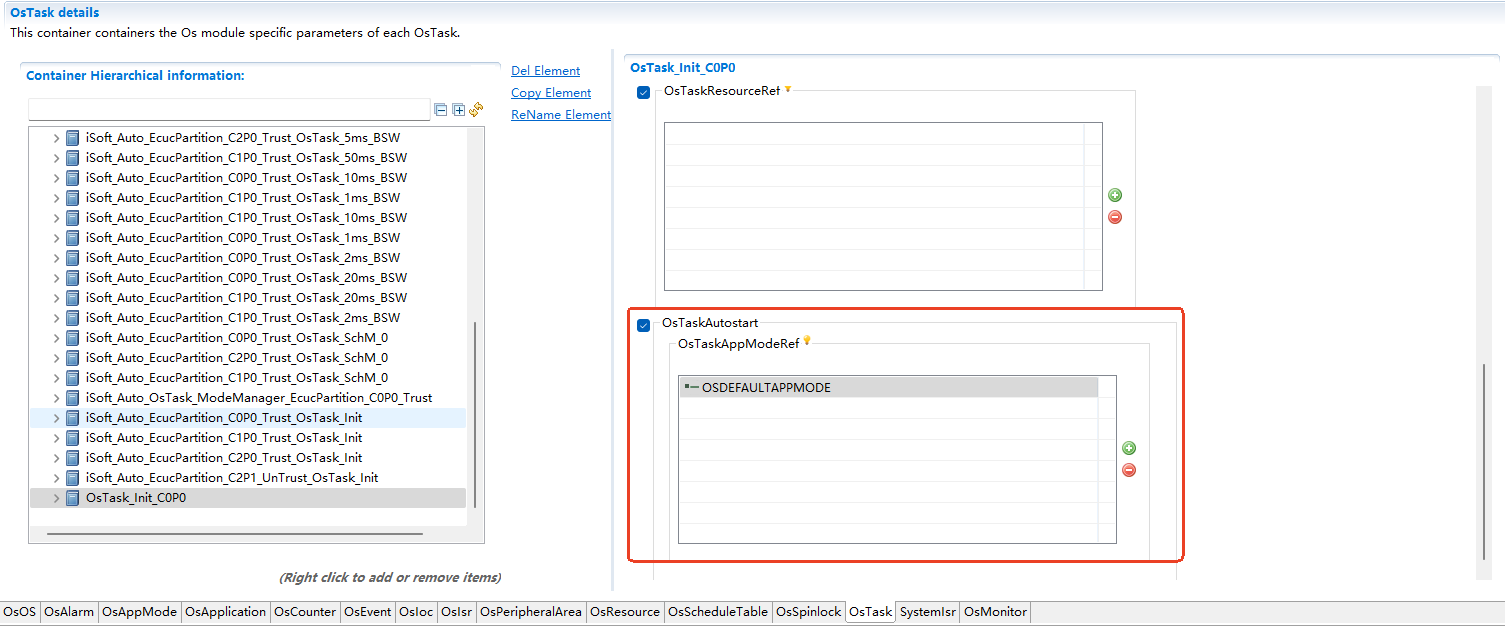Image resolution: width=1505 pixels, height=626 pixels.
Task: Remove an OsTaskResourceRef entry with red minus
Action: click(x=1115, y=217)
